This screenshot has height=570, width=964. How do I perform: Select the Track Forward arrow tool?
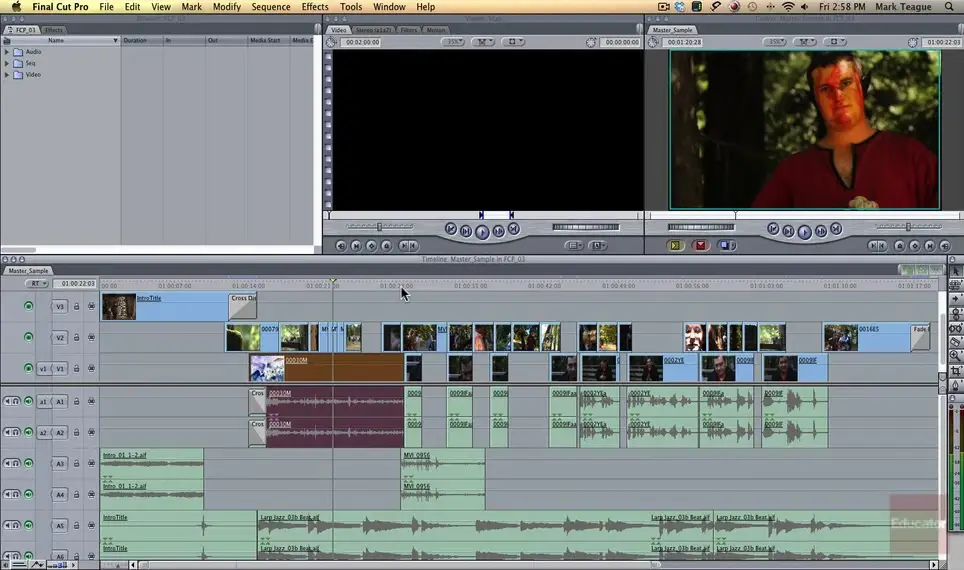956,299
